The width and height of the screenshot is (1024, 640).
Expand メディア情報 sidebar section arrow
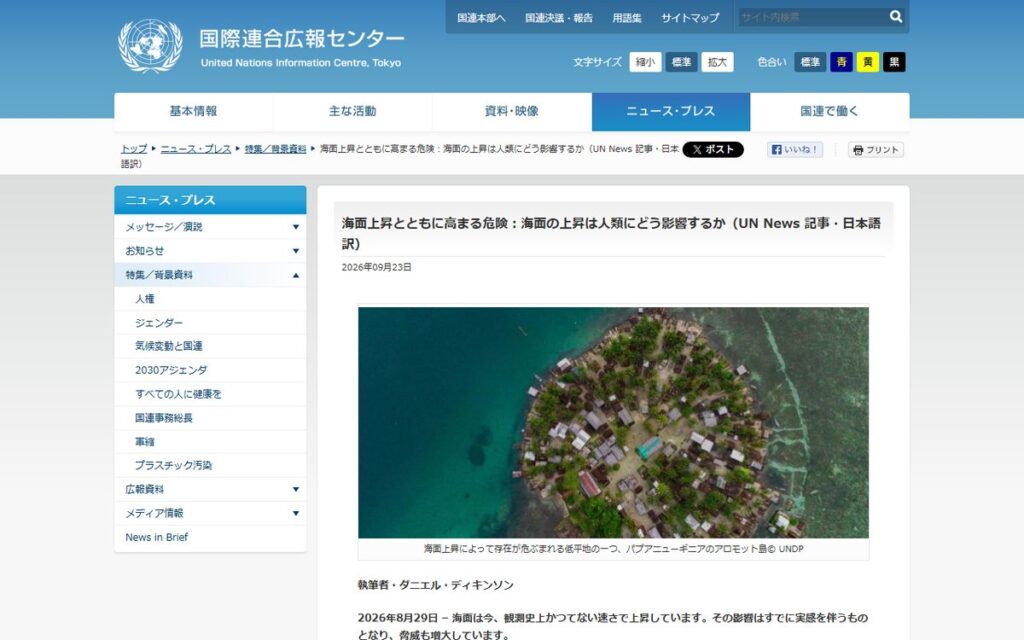[296, 513]
